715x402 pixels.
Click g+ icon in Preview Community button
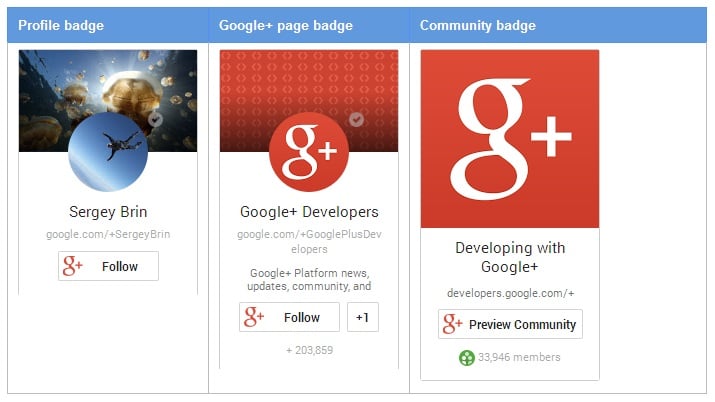pos(453,324)
